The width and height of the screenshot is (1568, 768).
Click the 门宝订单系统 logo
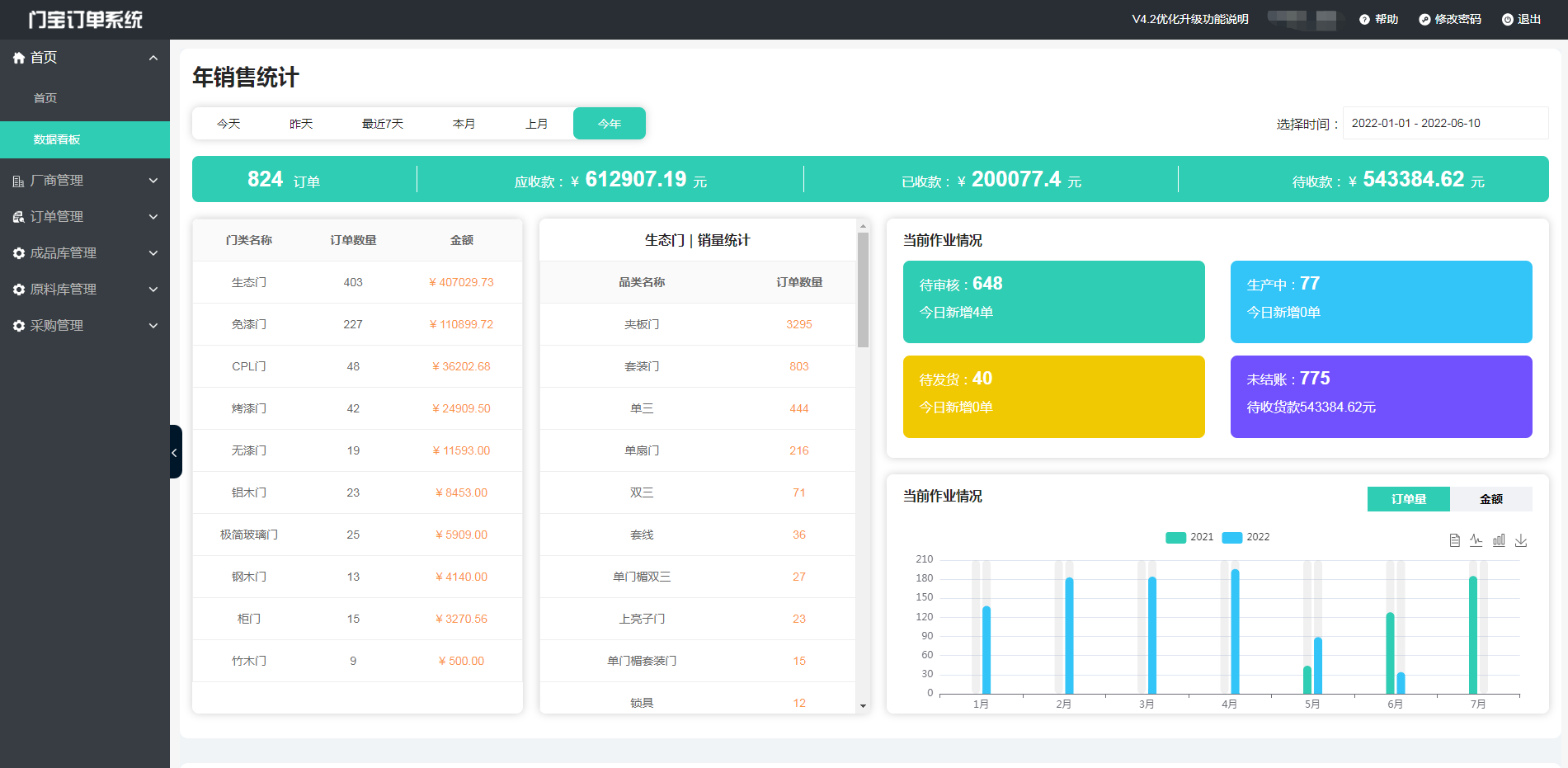pyautogui.click(x=85, y=20)
